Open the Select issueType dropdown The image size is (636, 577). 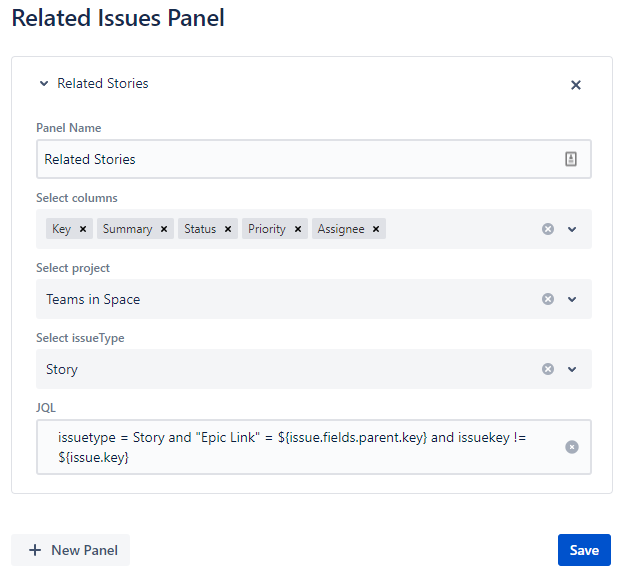click(x=572, y=369)
